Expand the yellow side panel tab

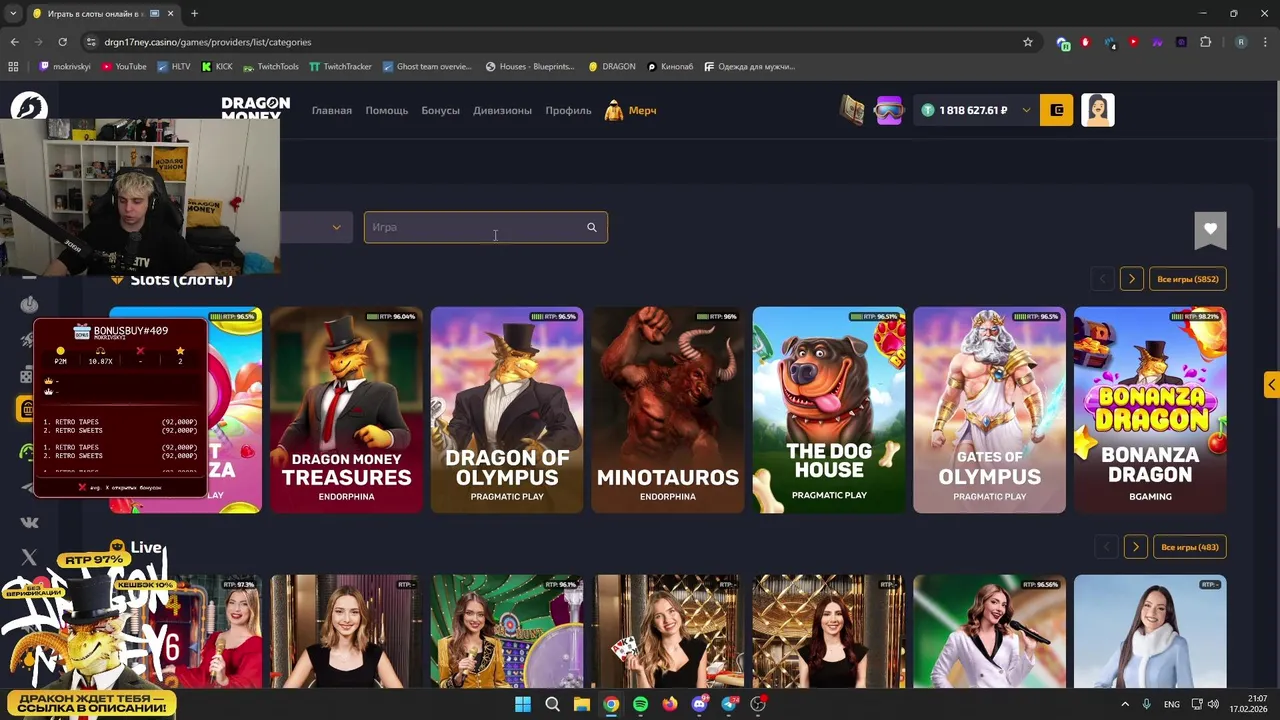1271,384
